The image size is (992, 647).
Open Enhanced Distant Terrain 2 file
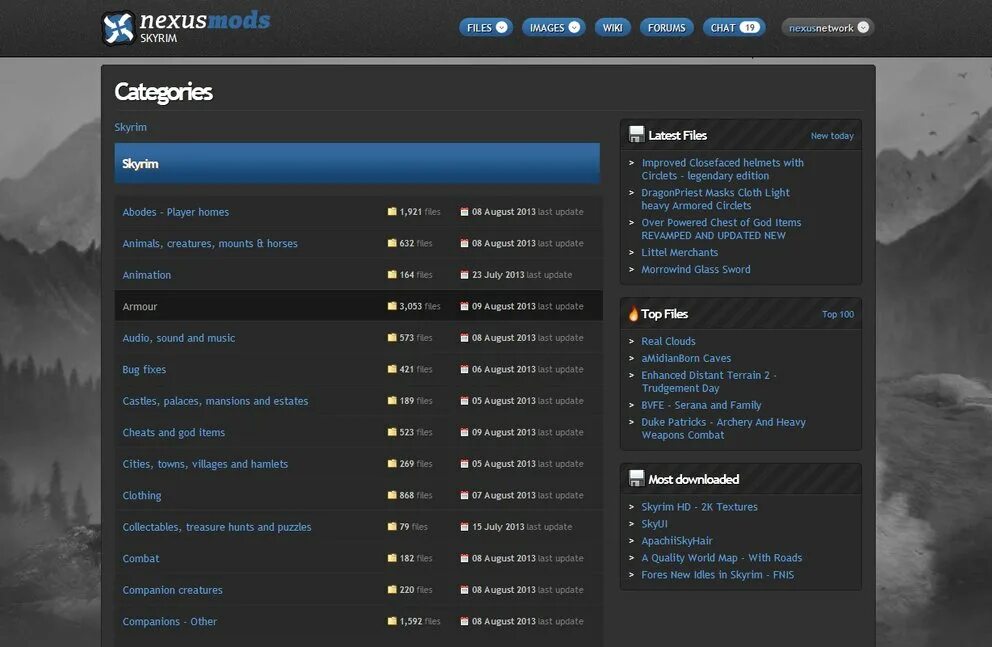709,381
